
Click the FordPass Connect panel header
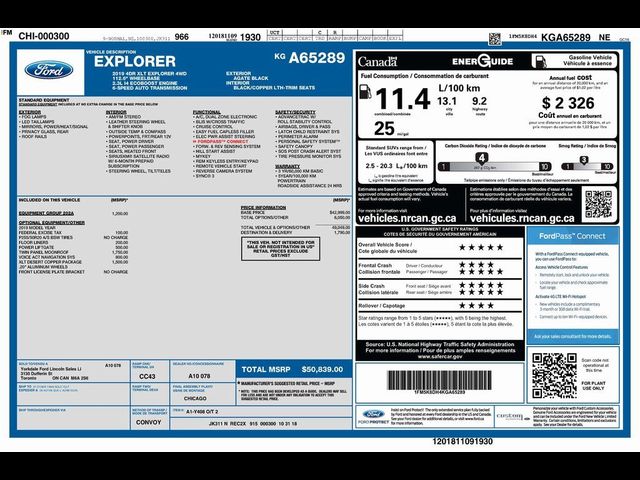click(x=572, y=236)
